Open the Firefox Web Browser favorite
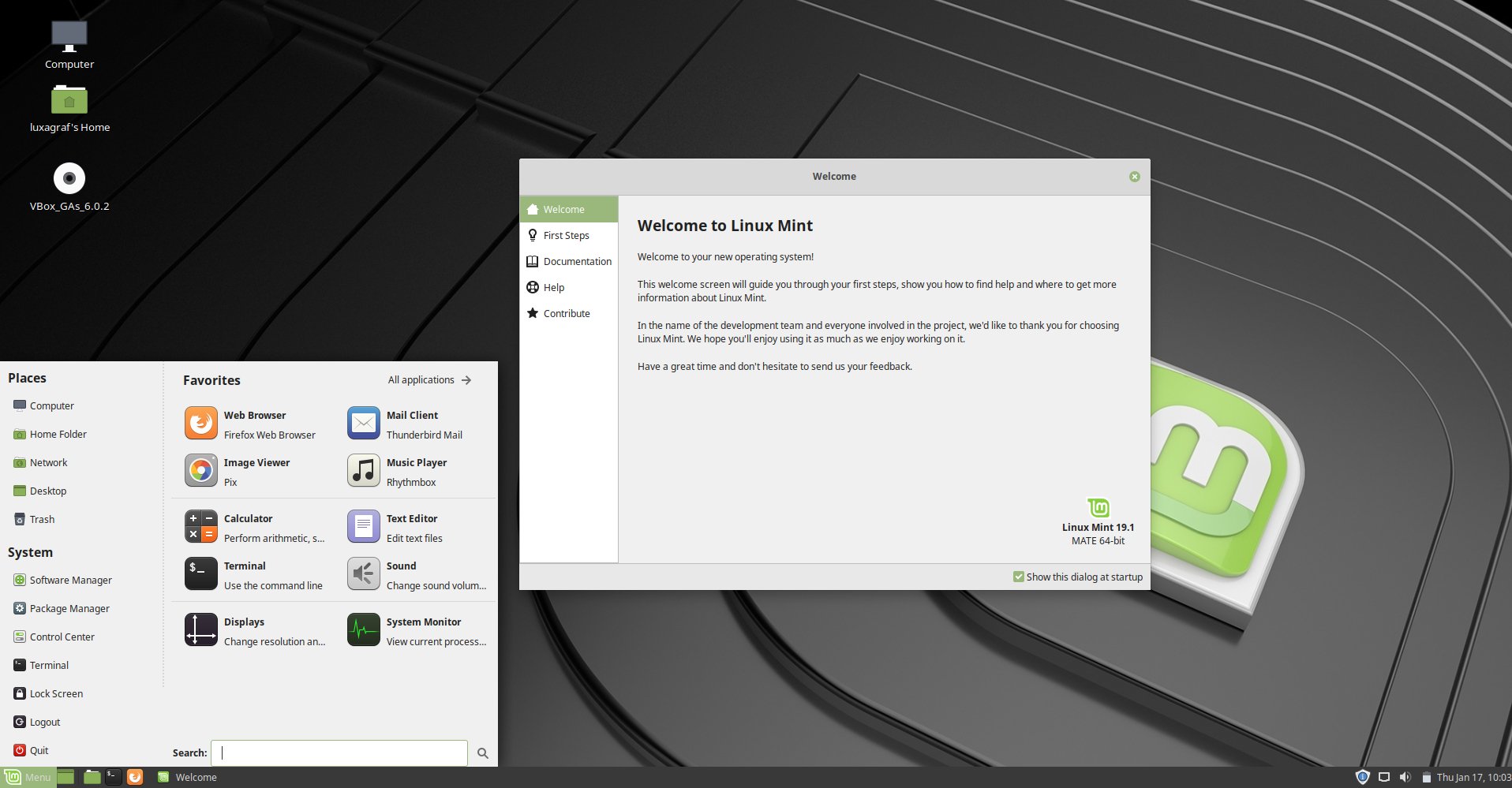The image size is (1512, 788). (254, 424)
